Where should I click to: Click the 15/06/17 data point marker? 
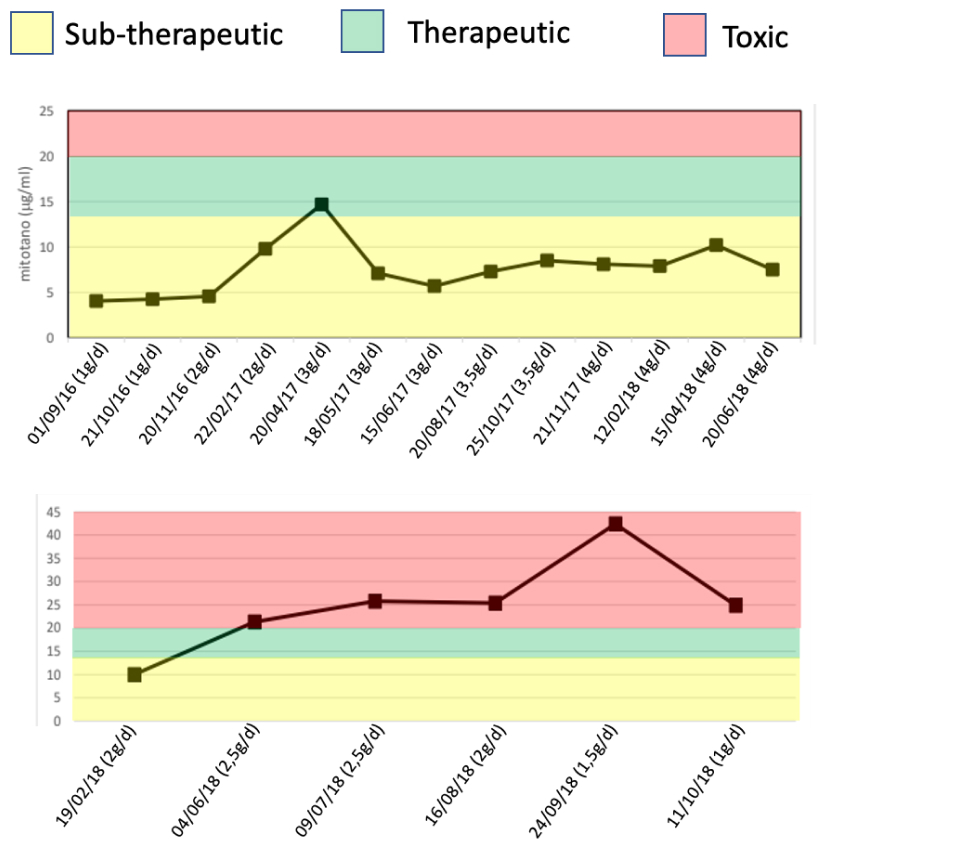pos(434,286)
